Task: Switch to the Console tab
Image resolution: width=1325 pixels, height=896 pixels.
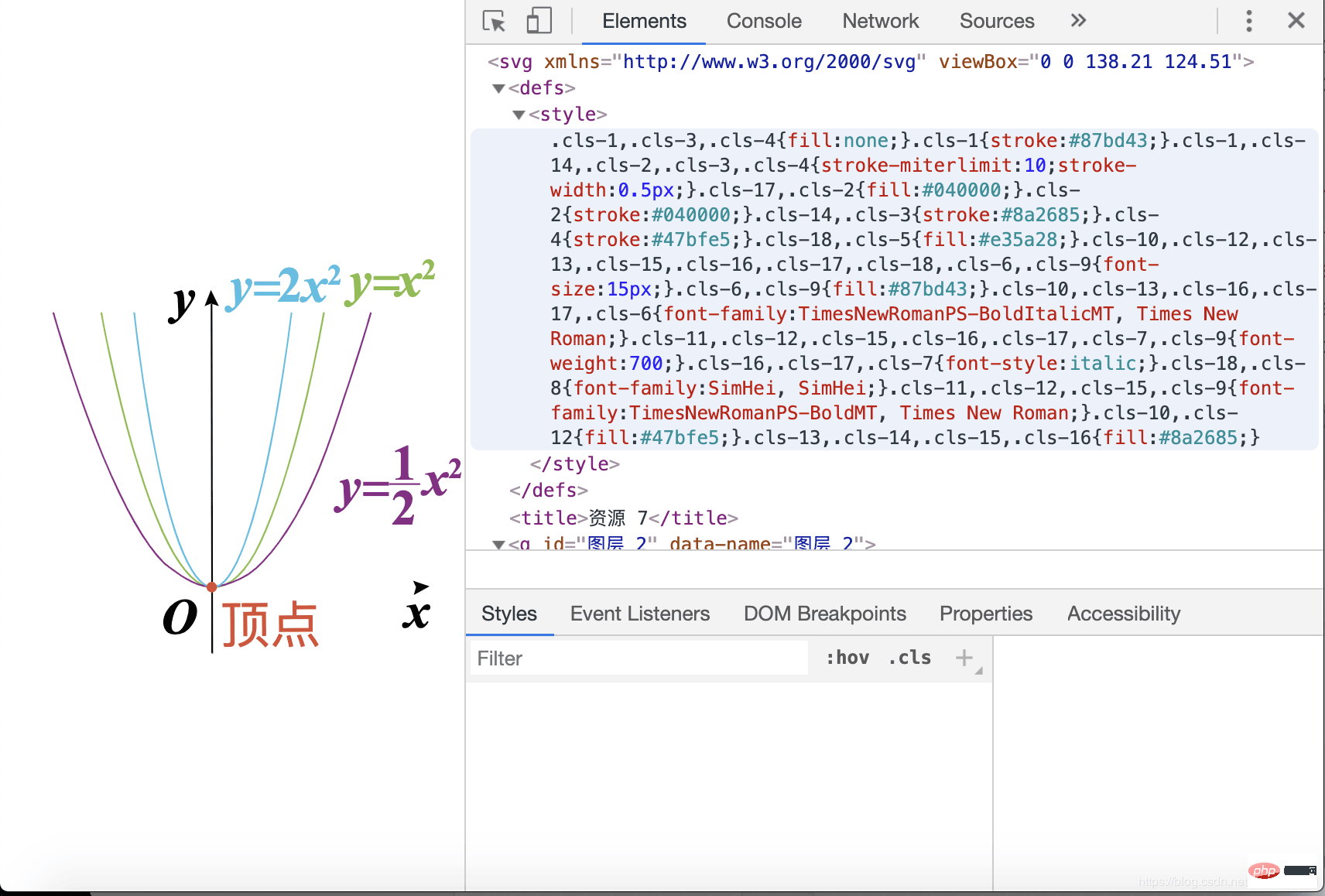Action: coord(763,21)
